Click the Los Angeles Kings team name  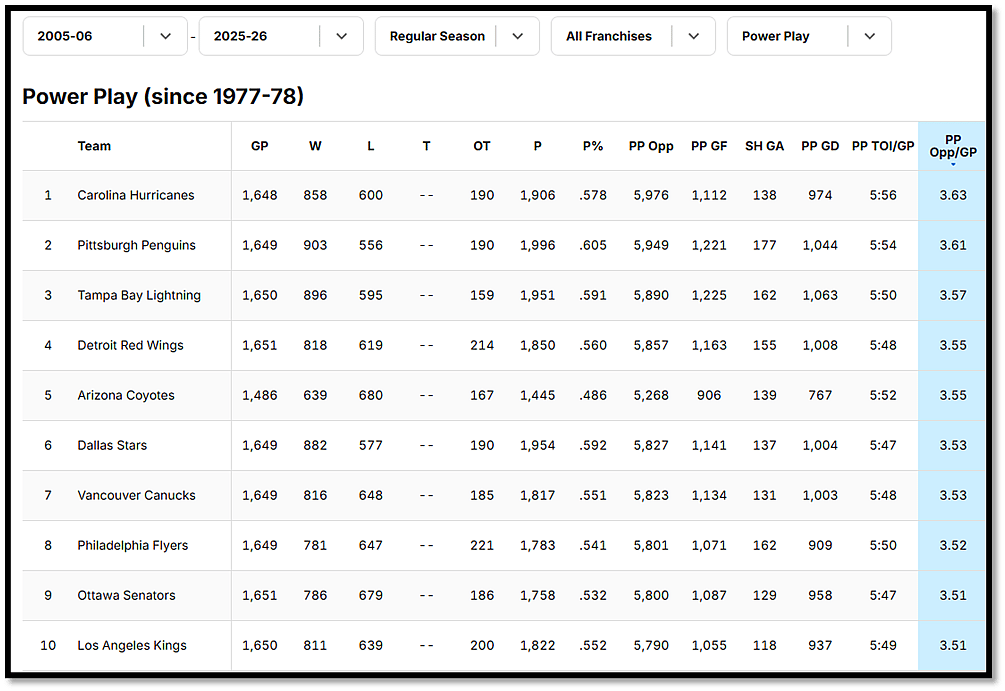[132, 645]
